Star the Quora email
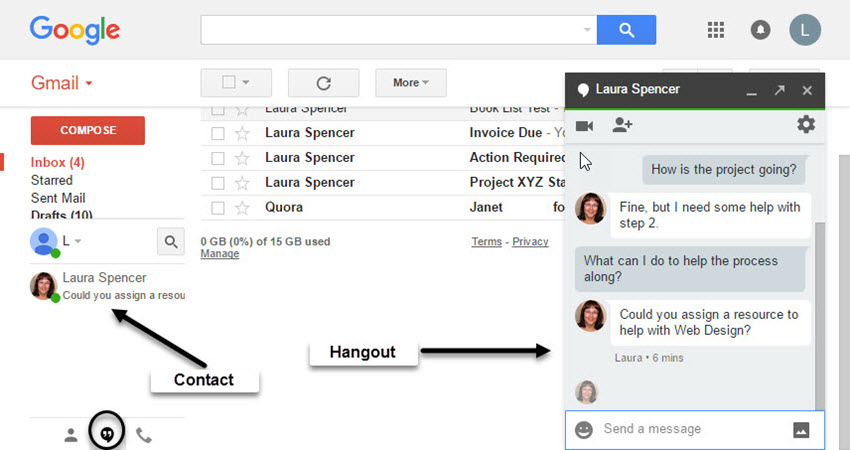This screenshot has width=850, height=450. (x=242, y=208)
